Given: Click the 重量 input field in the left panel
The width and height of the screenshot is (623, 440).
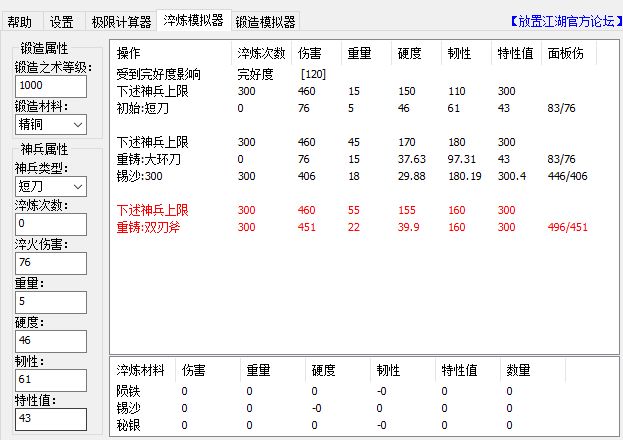Looking at the screenshot, I should pos(51,302).
